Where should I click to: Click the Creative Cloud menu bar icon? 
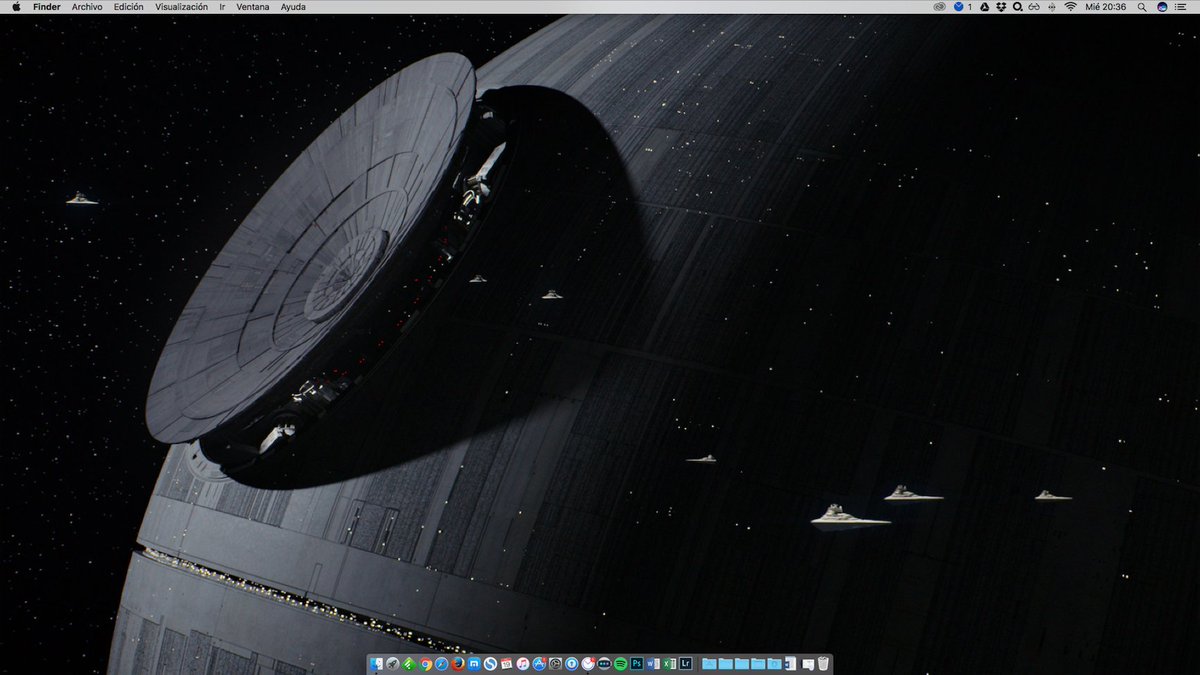[x=939, y=7]
